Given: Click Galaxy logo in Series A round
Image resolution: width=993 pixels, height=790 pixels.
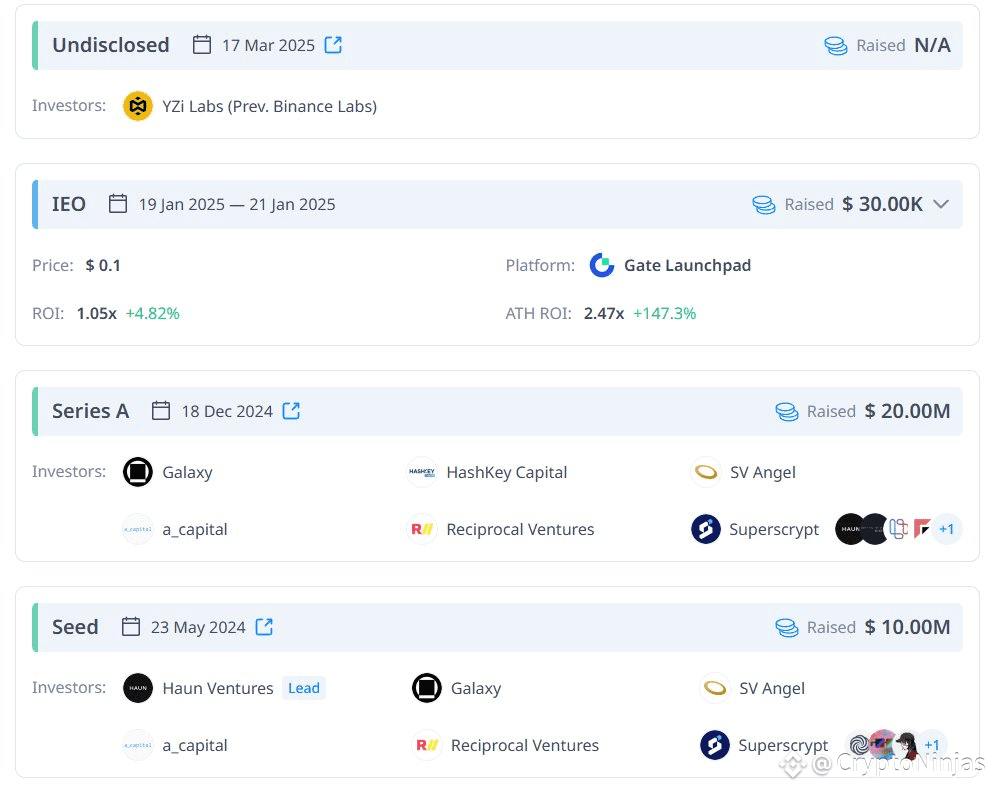Looking at the screenshot, I should (x=138, y=472).
